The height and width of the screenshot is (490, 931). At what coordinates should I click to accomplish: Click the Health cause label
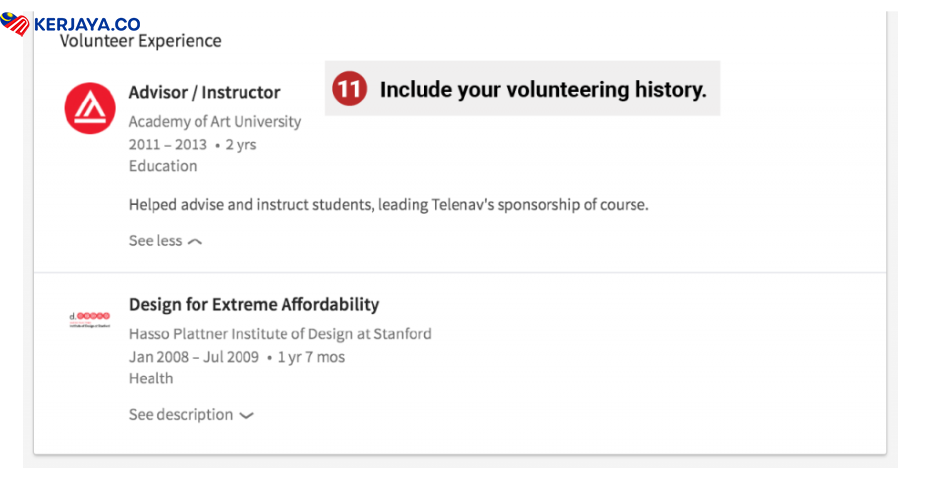tap(151, 378)
